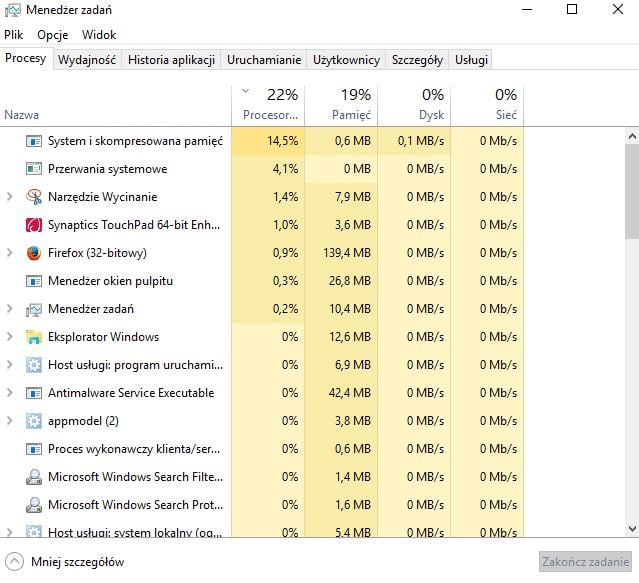Expand the Eksplorator Windows process group

pos(10,337)
